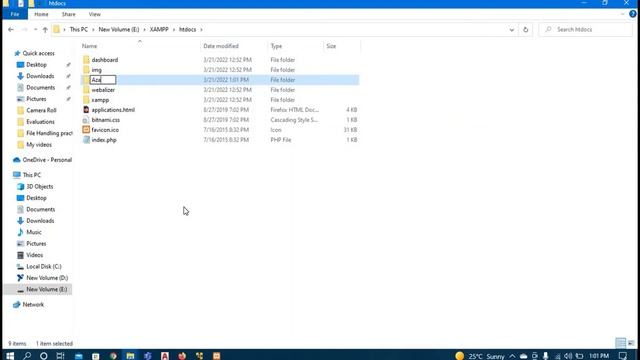Open notification center icon
Screen dimensions: 640x360
pyautogui.click(x=623, y=356)
